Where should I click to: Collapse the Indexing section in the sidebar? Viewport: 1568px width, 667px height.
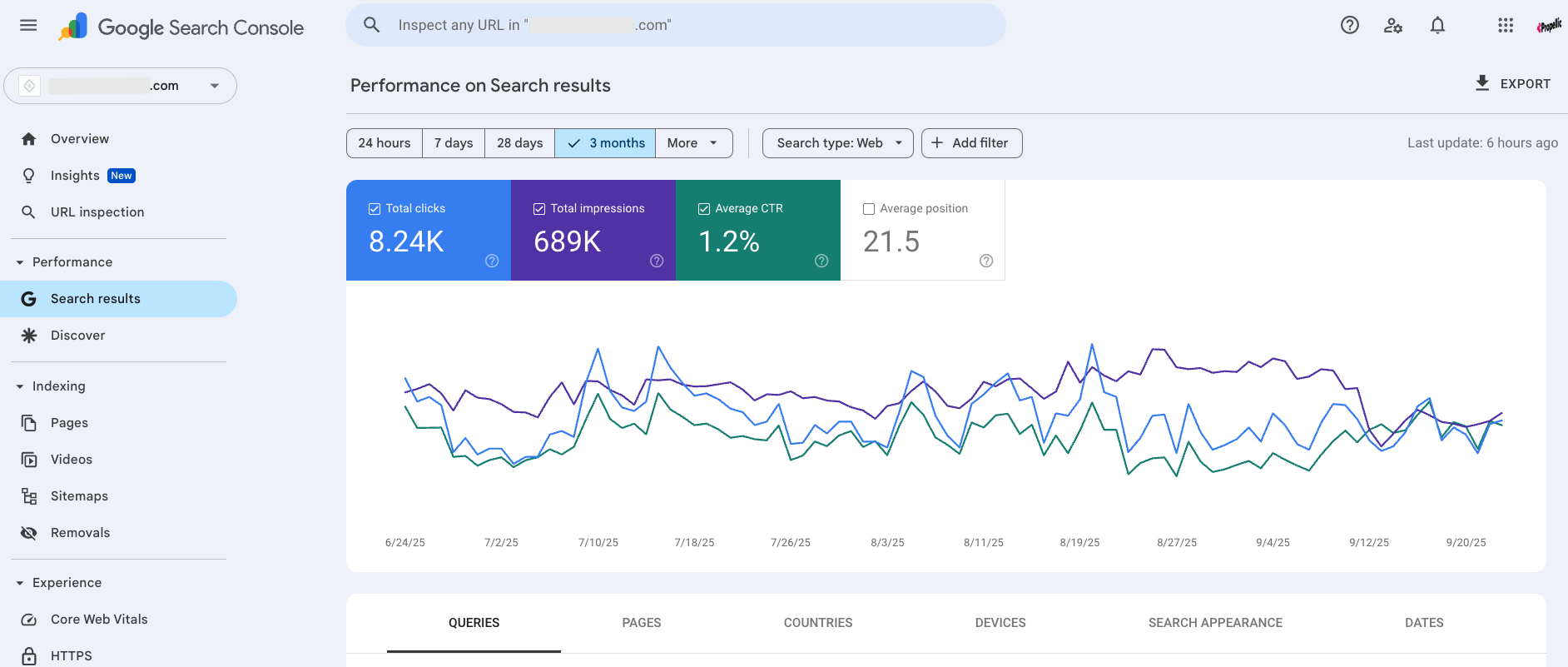coord(20,386)
